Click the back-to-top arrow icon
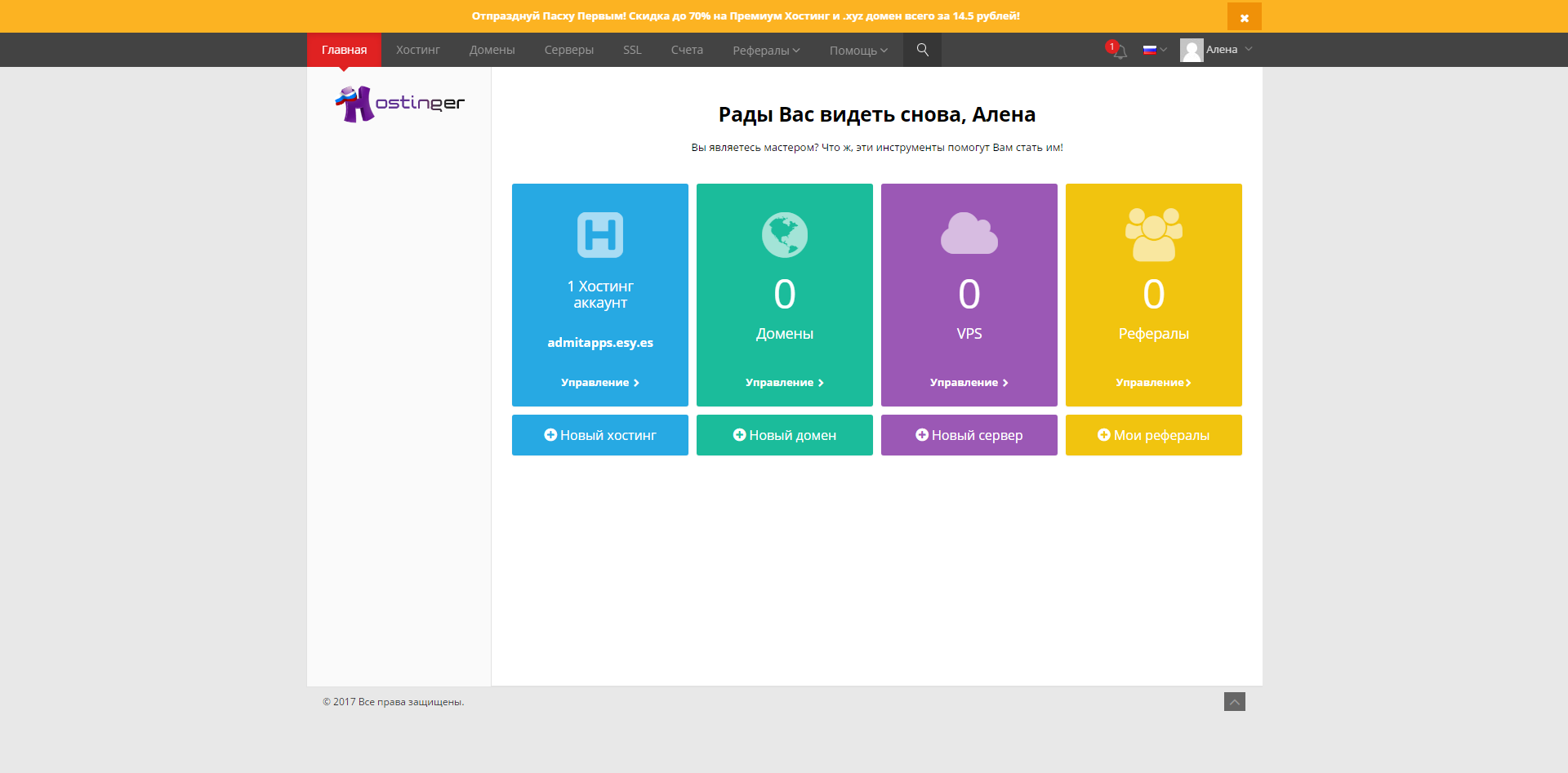 coord(1235,702)
